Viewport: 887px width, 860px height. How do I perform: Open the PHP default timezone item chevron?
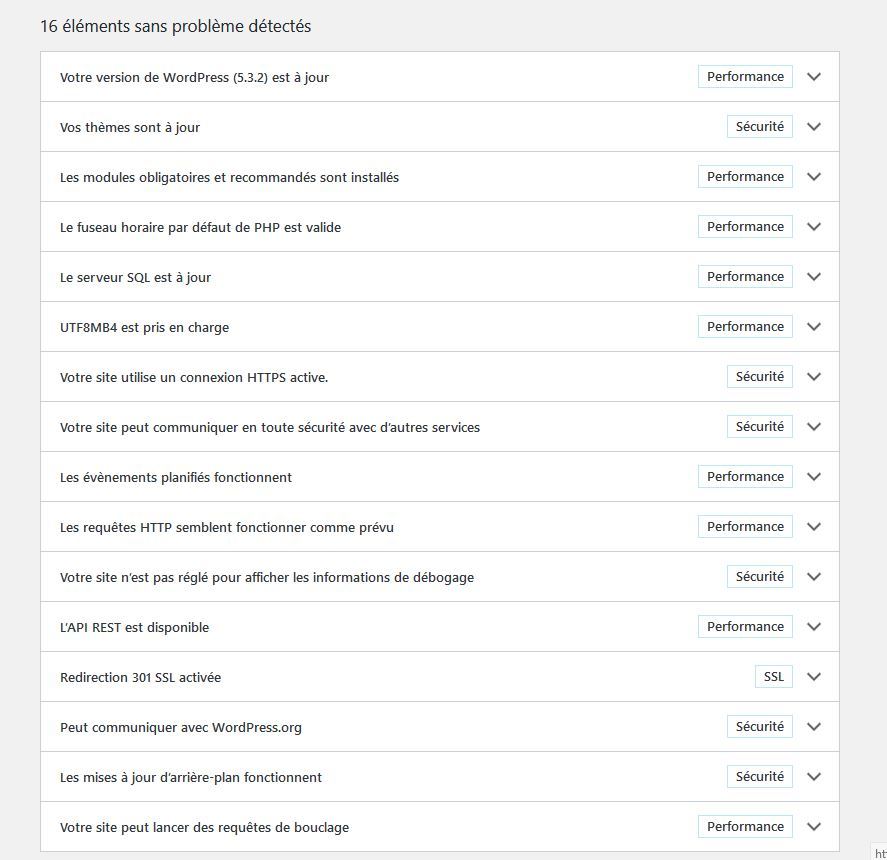point(814,227)
